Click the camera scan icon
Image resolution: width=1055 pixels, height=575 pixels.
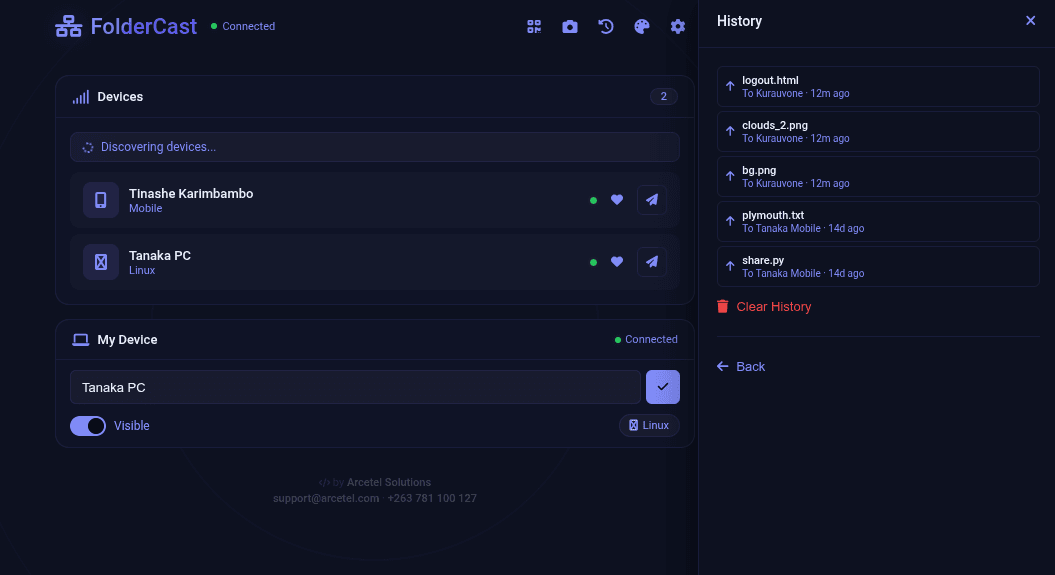tap(570, 26)
